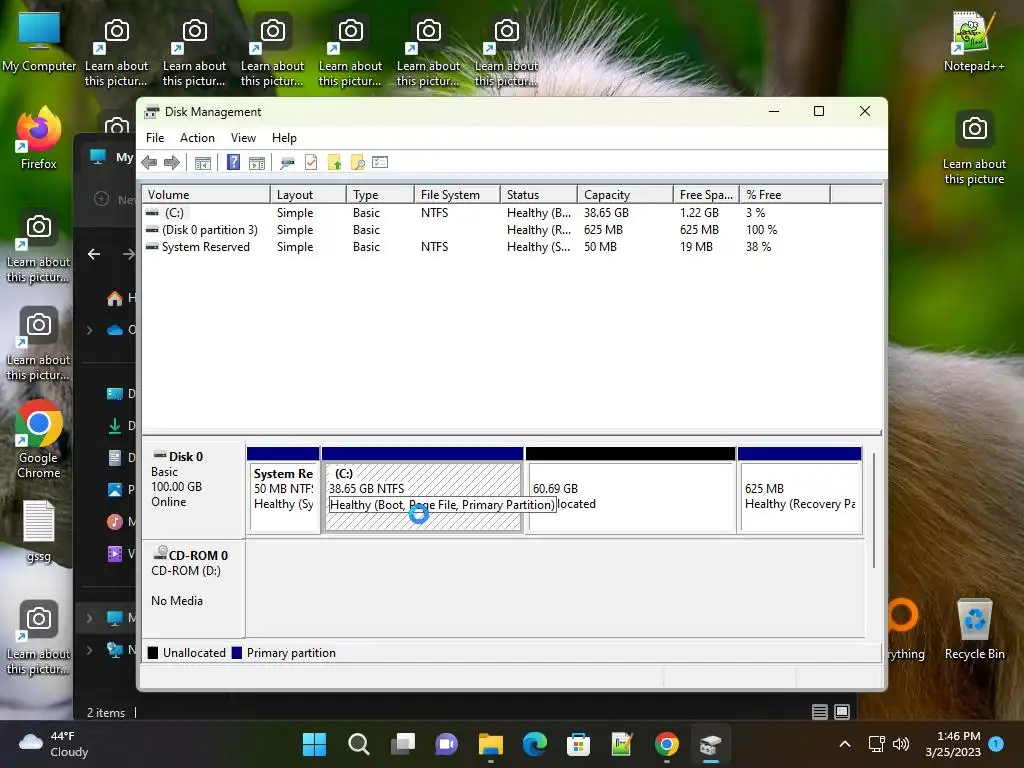Viewport: 1024px width, 768px height.
Task: Open taskbar Search magnifier
Action: tap(359, 744)
